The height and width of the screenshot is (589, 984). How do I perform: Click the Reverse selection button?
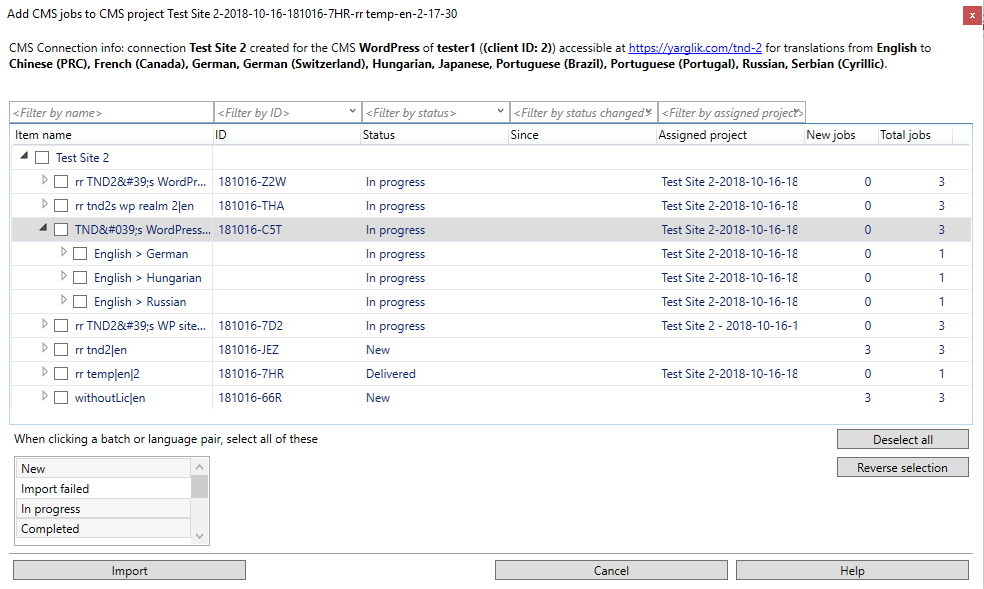(902, 466)
